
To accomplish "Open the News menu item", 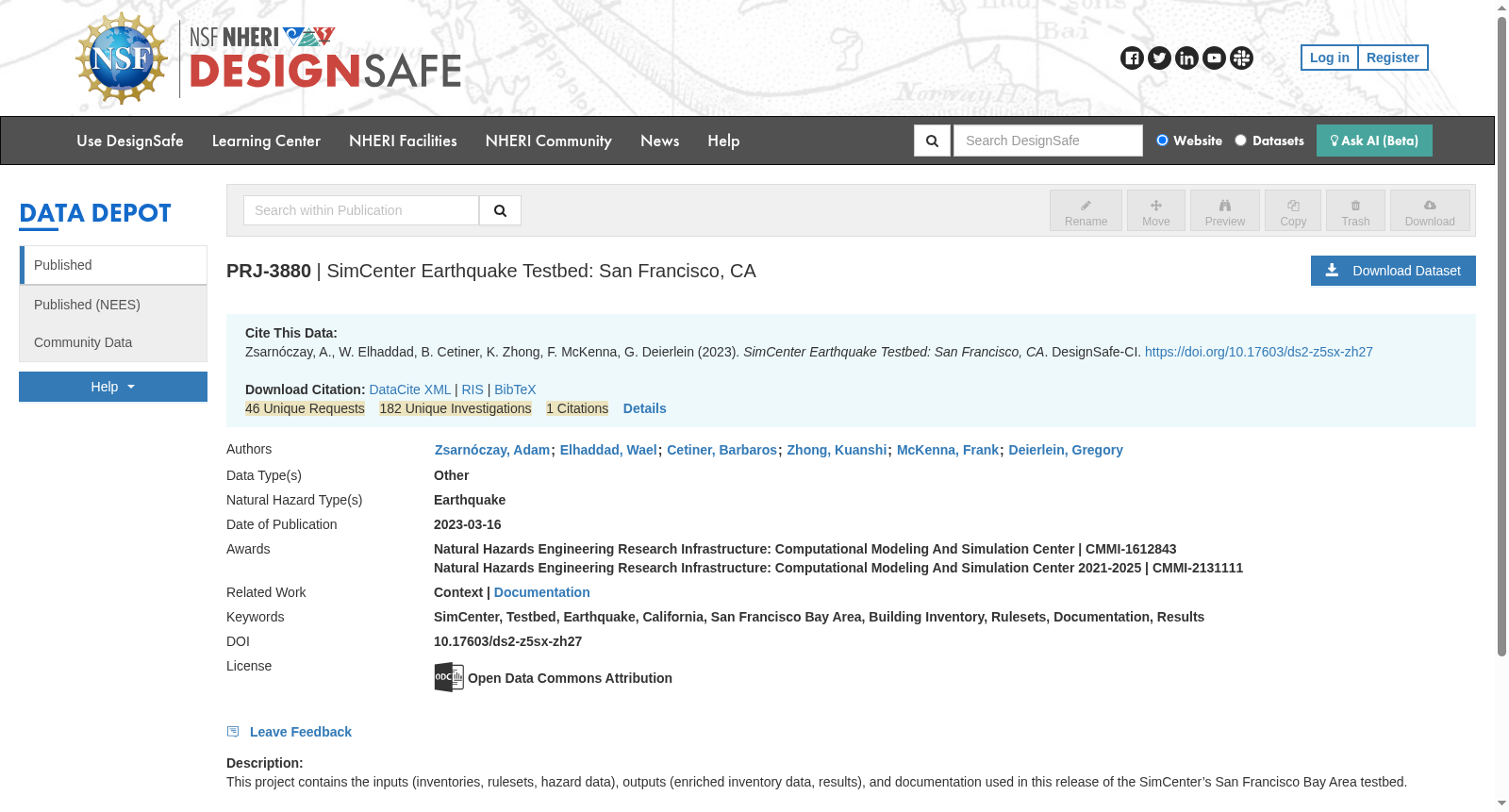I will pos(660,141).
